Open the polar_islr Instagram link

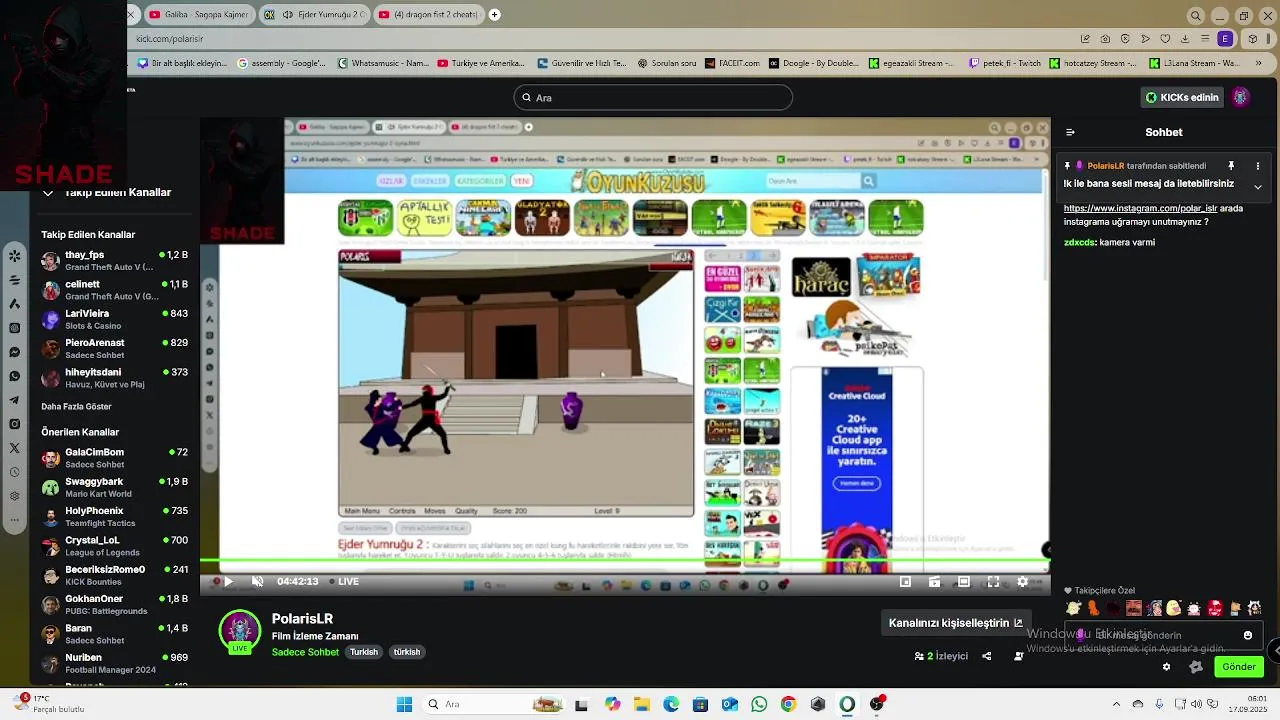pyautogui.click(x=1140, y=208)
